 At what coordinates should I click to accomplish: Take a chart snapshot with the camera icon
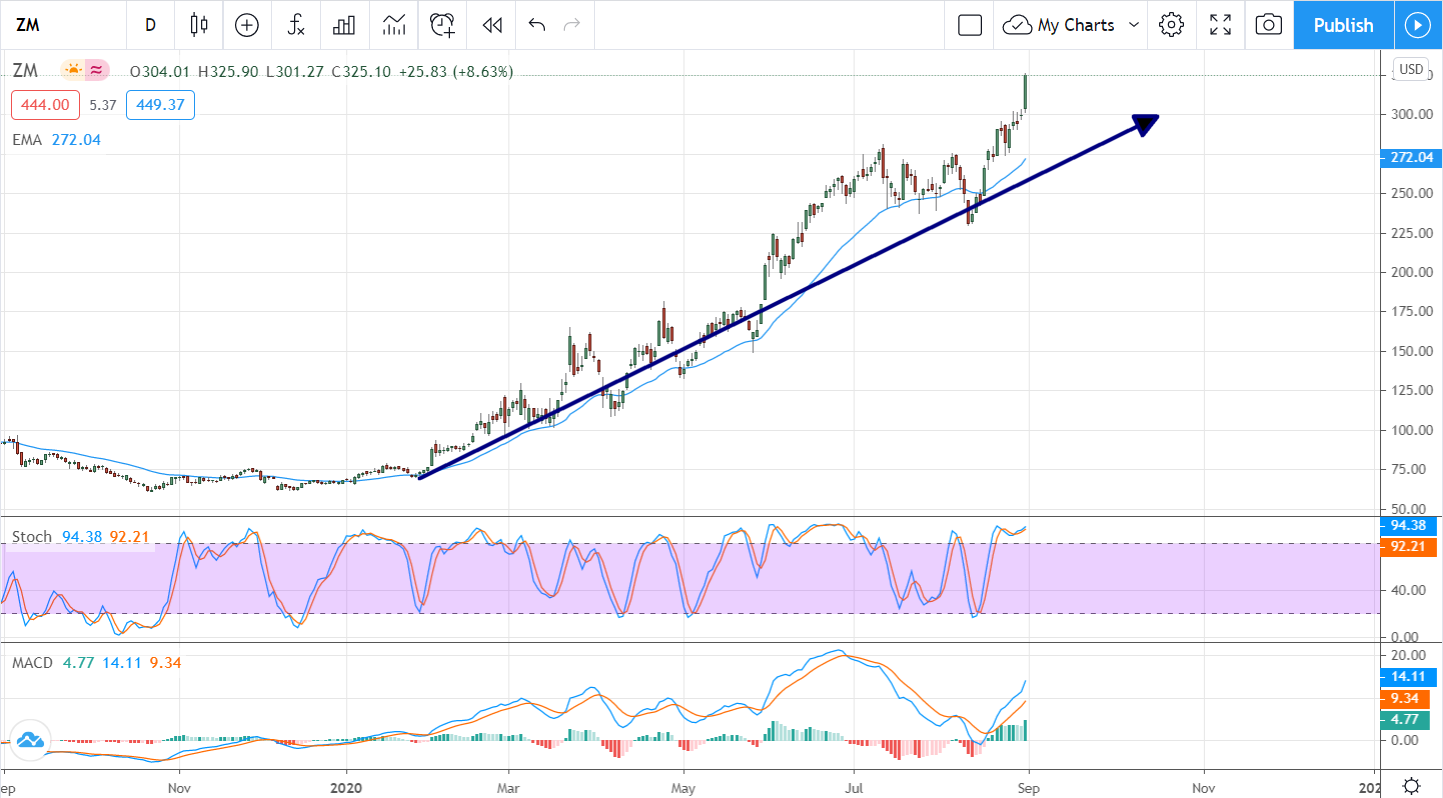(1268, 25)
